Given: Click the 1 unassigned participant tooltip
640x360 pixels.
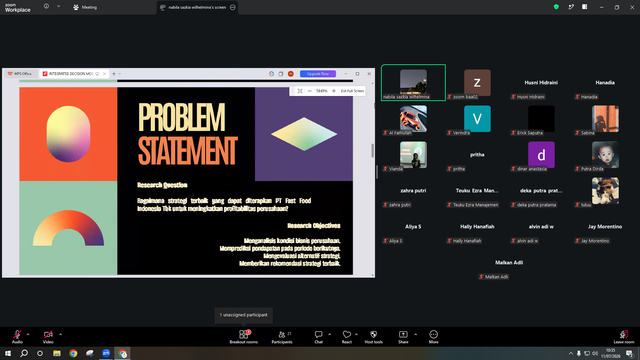Looking at the screenshot, I should [x=244, y=315].
